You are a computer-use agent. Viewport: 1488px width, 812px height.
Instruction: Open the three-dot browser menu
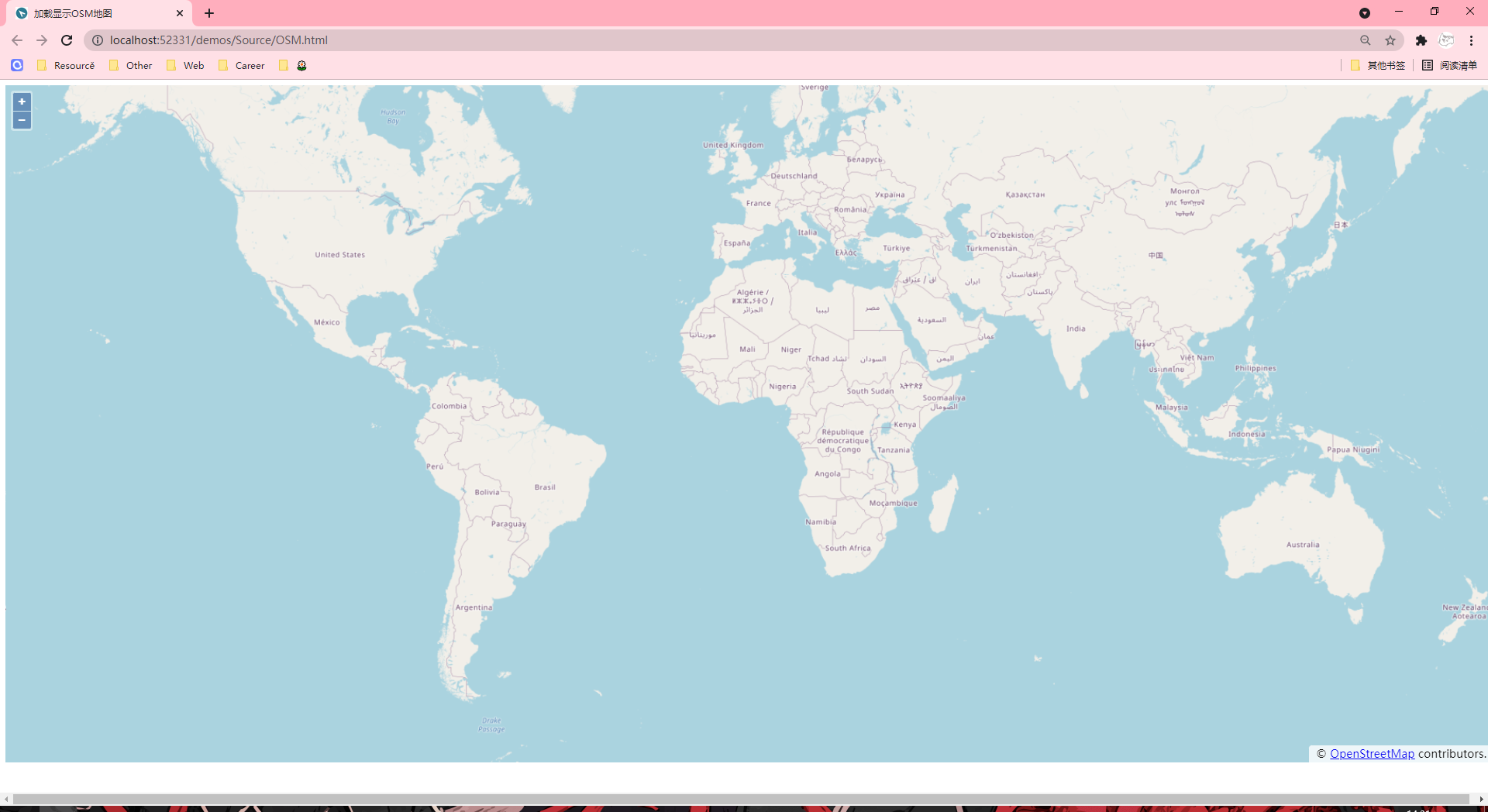[x=1470, y=40]
